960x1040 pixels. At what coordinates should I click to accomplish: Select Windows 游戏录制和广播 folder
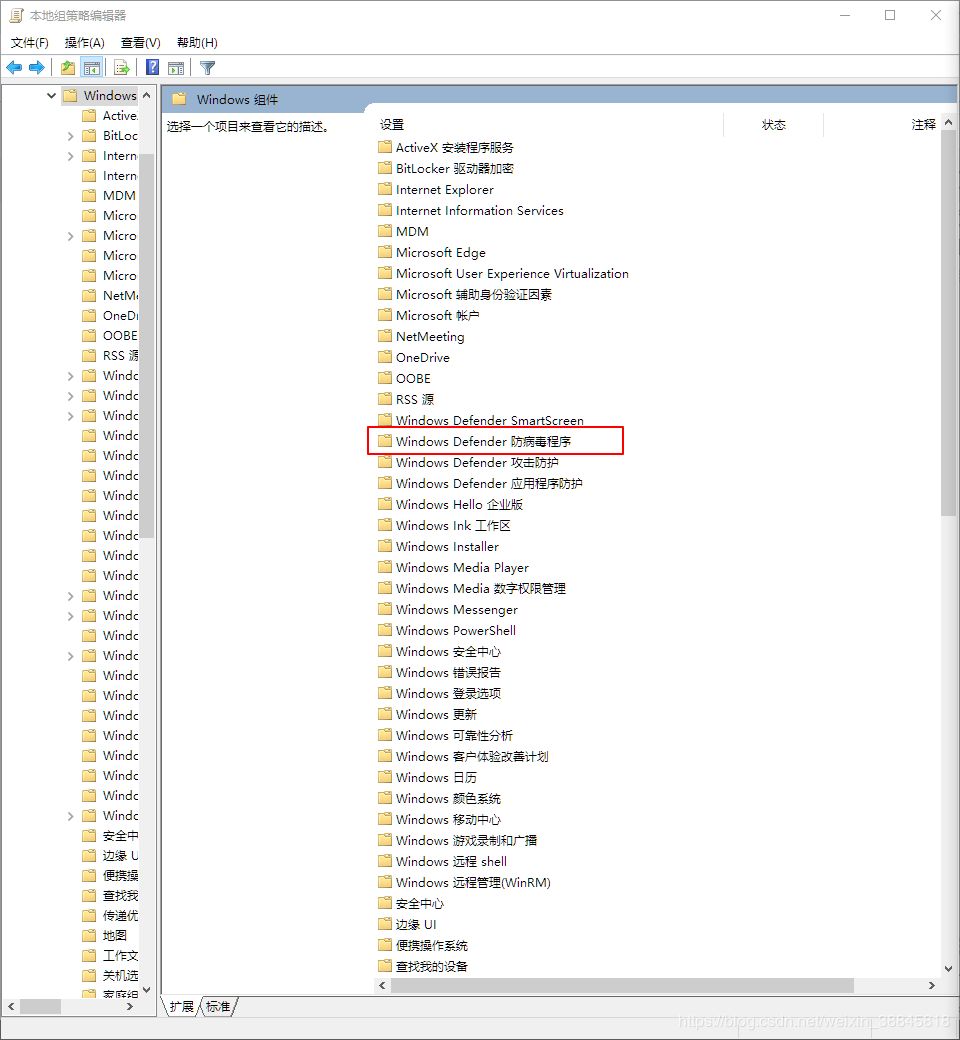click(458, 841)
